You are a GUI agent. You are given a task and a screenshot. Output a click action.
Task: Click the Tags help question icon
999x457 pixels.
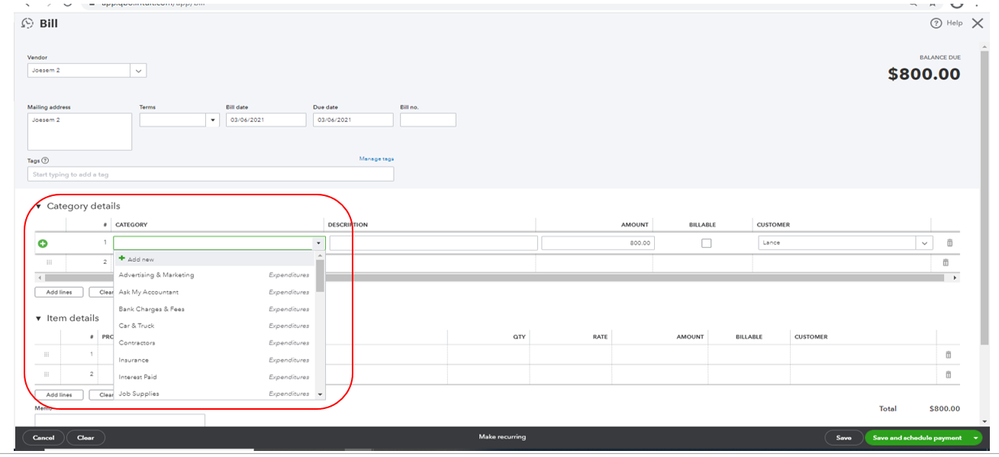pyautogui.click(x=45, y=161)
